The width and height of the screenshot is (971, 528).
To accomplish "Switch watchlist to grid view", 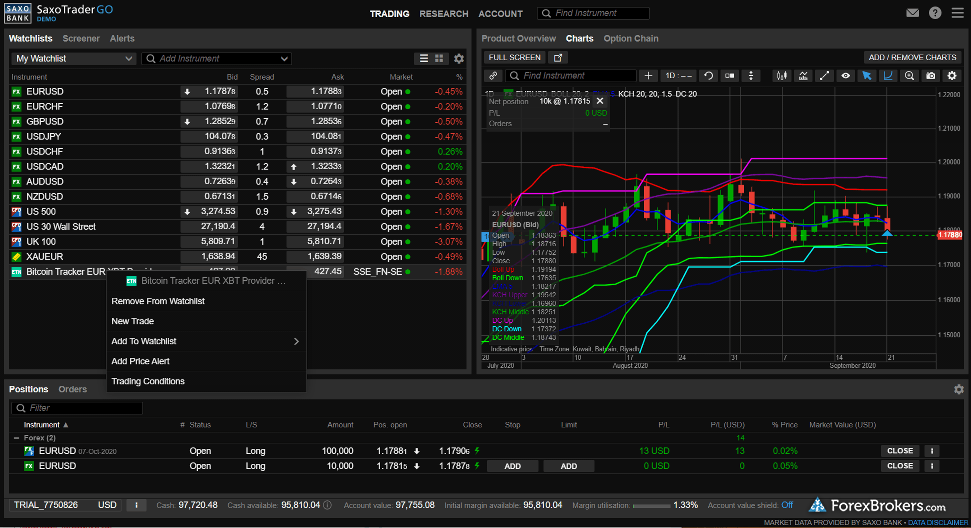I will coord(439,58).
